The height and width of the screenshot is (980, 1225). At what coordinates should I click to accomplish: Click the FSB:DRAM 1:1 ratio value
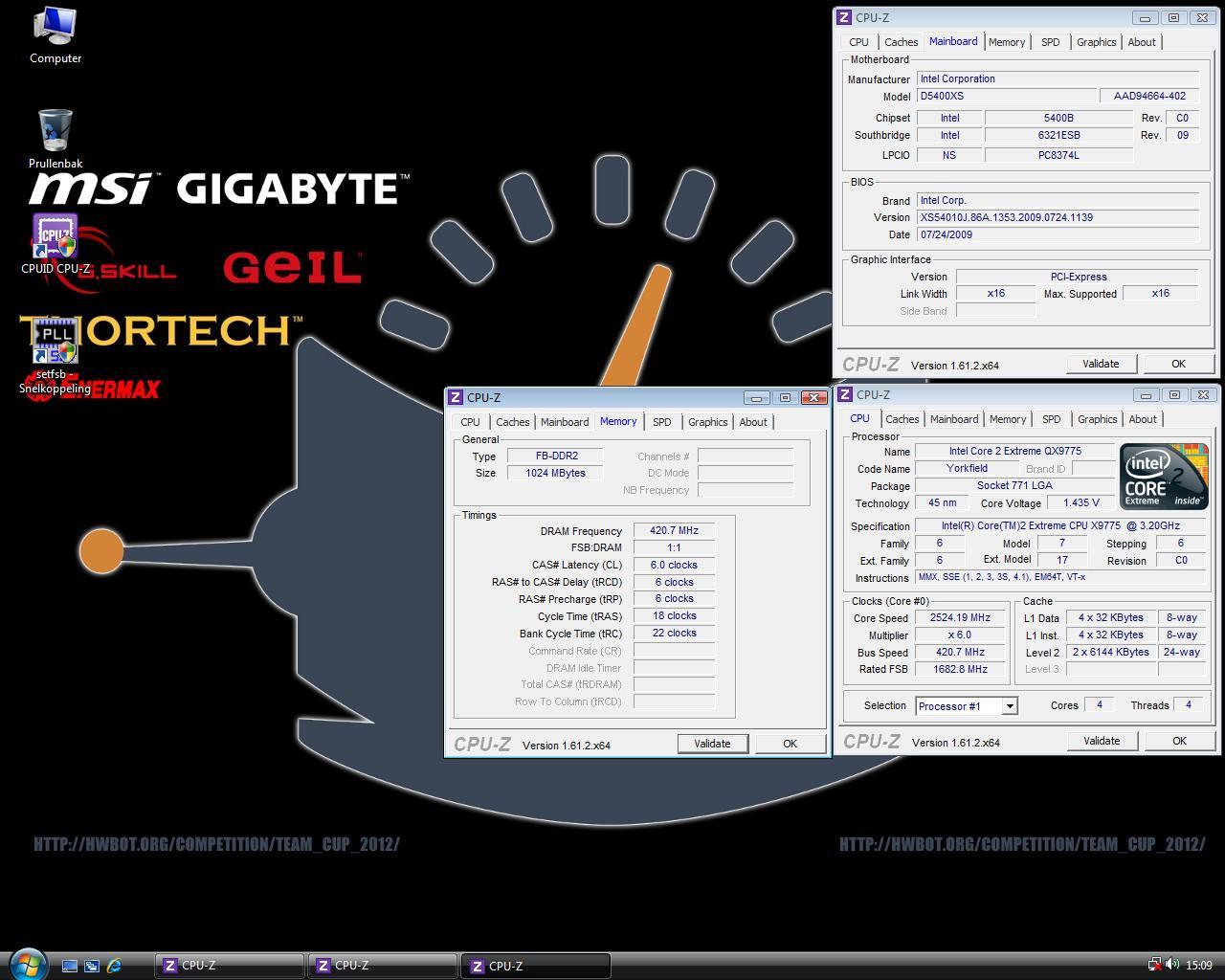[x=674, y=547]
